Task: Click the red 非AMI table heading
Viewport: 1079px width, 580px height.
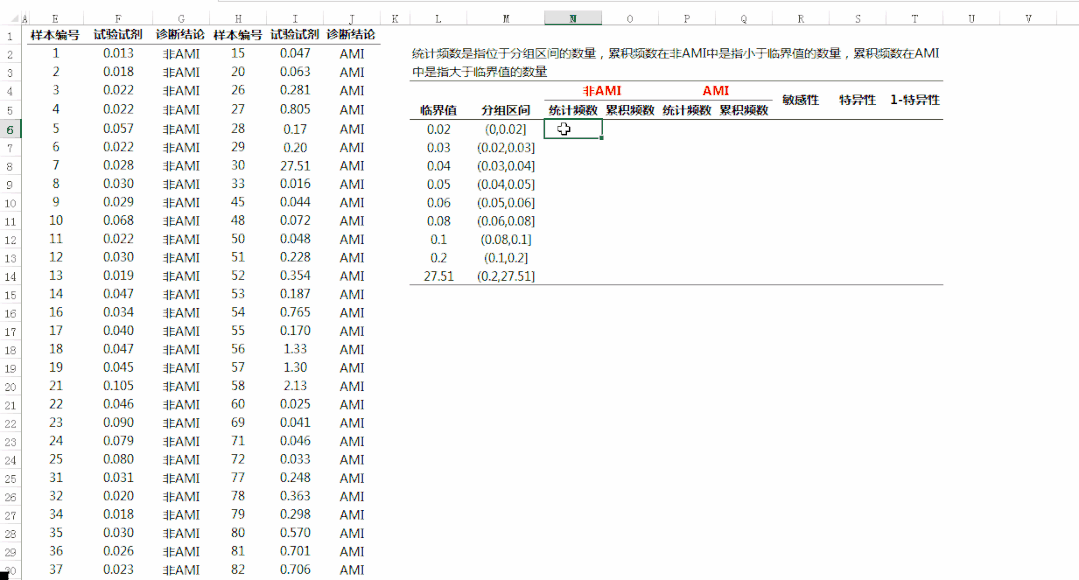Action: point(601,91)
